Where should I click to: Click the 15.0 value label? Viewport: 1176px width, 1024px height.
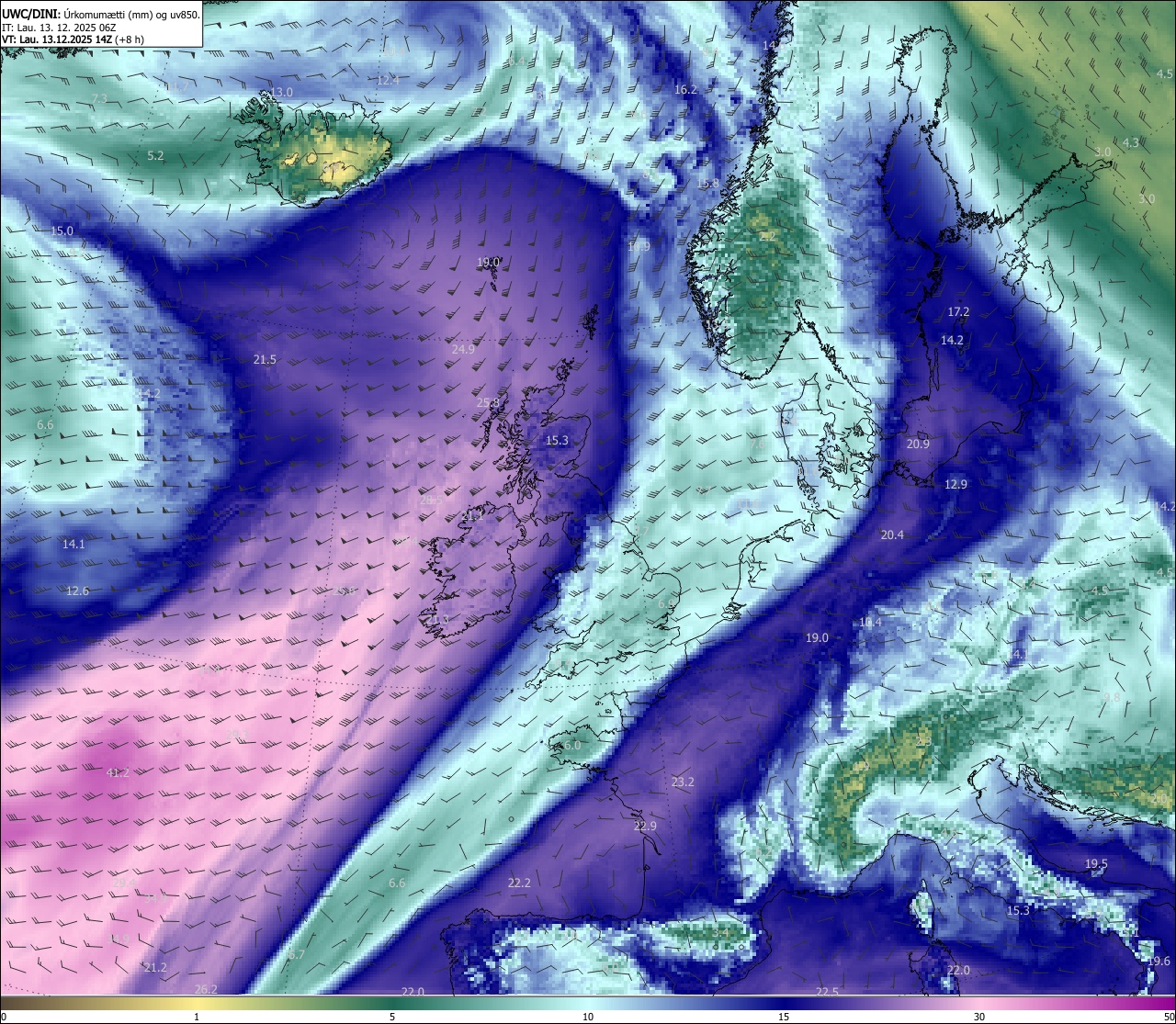(62, 231)
